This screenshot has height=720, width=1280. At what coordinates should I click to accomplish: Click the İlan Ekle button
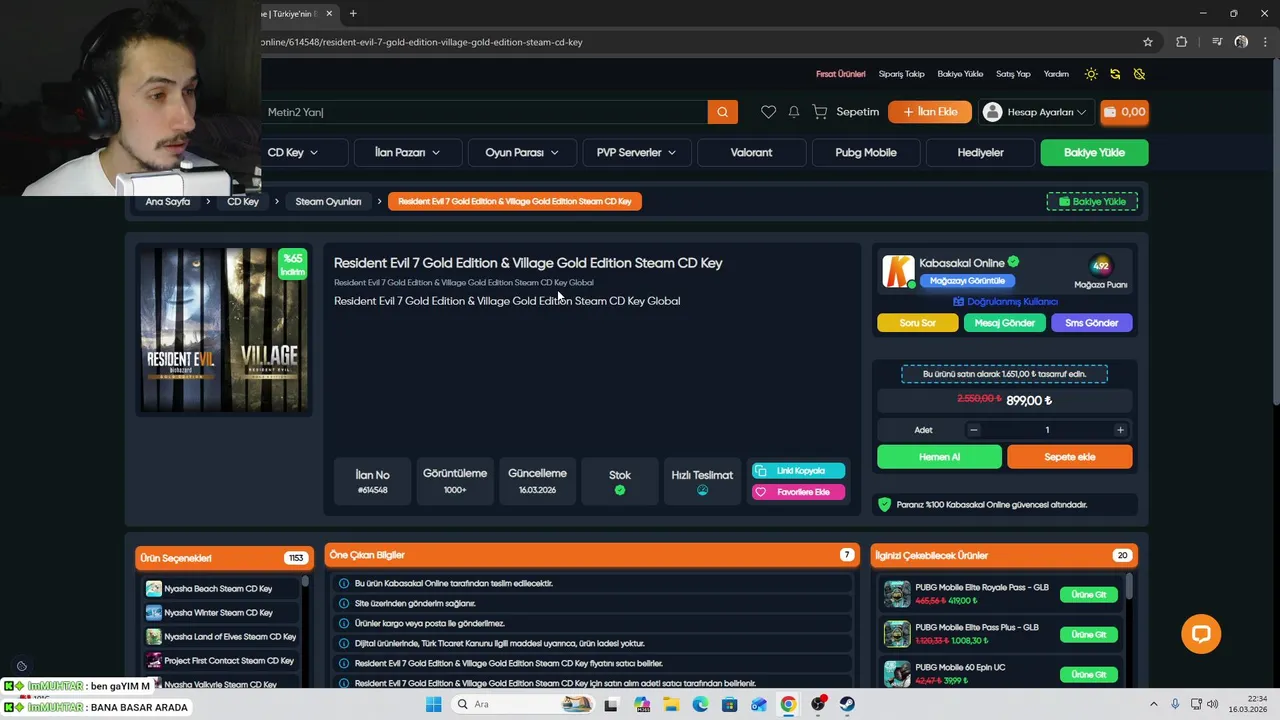[x=930, y=112]
